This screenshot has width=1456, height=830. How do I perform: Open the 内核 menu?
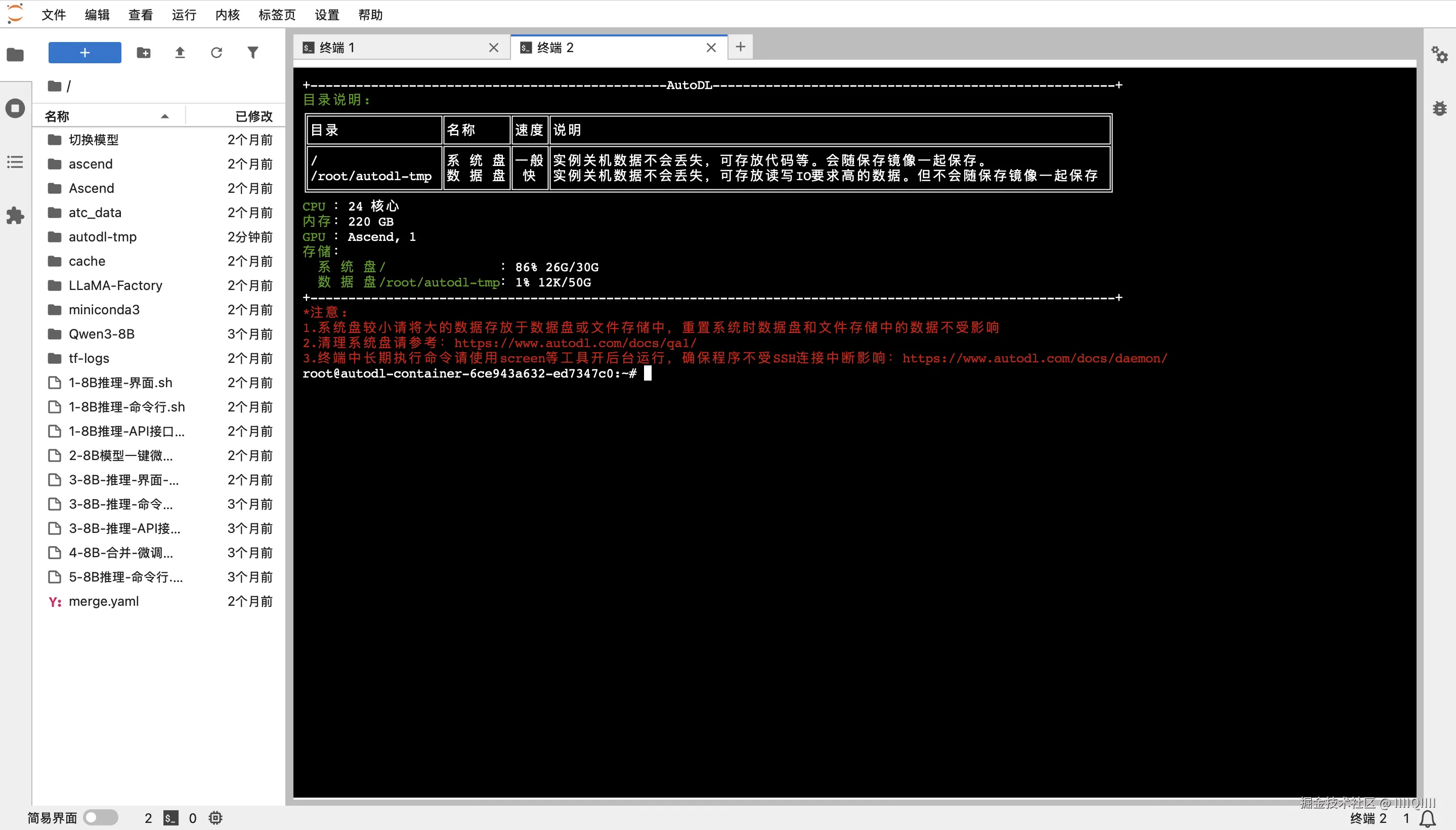[227, 15]
